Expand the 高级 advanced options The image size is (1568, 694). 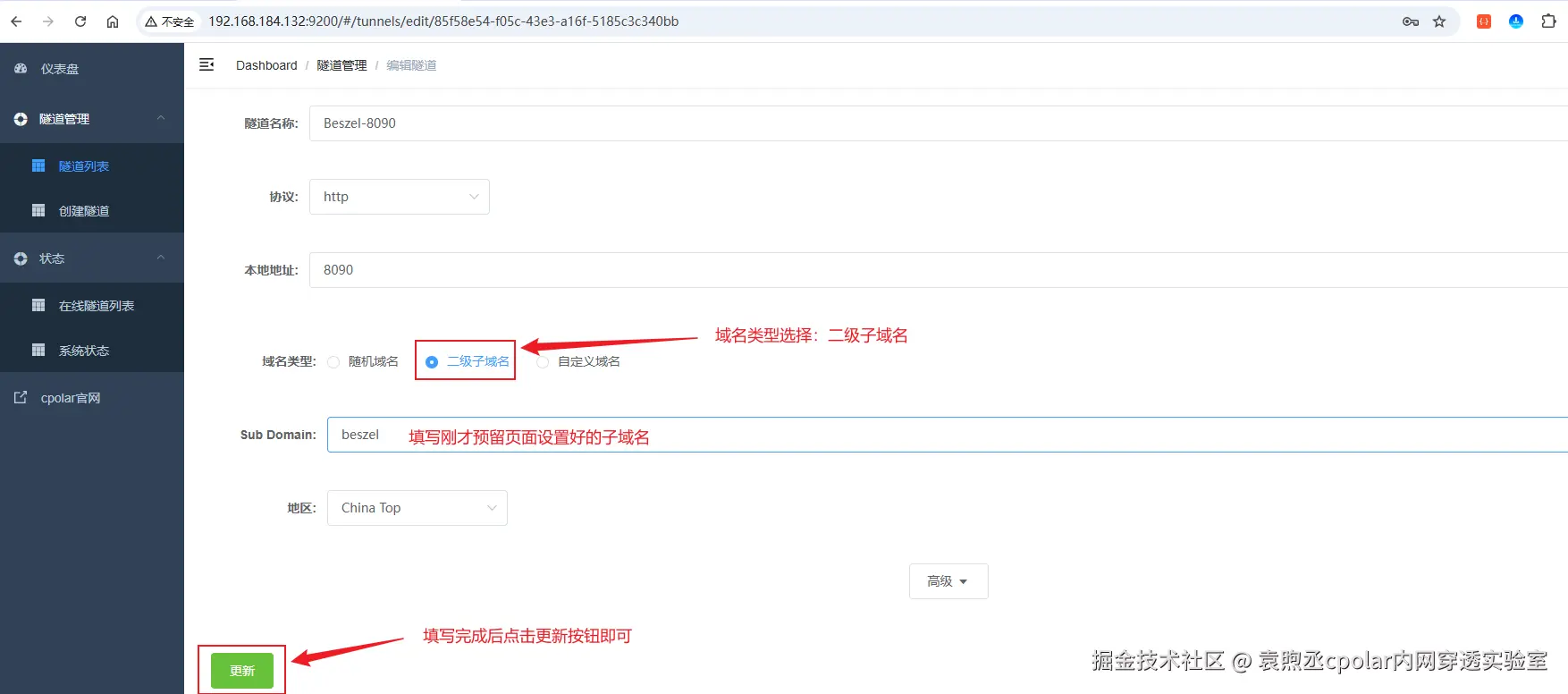[x=948, y=581]
